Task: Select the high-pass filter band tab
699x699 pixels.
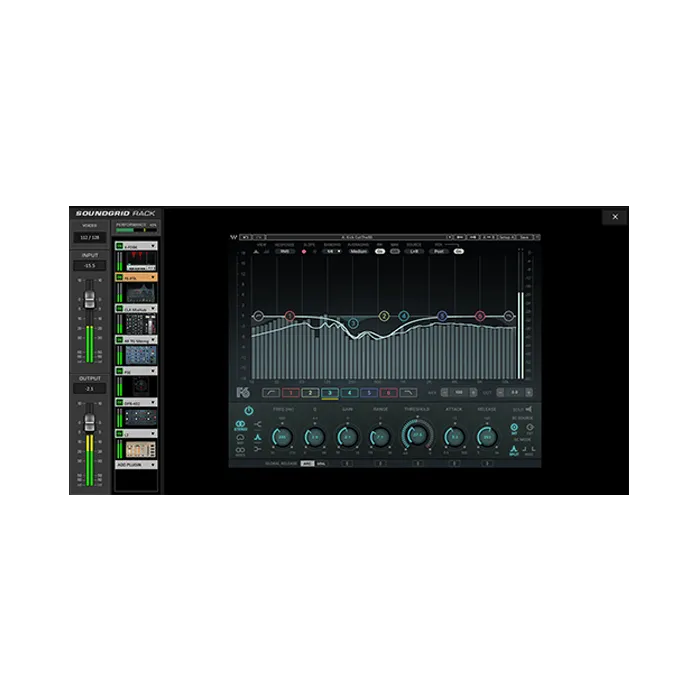Action: click(x=271, y=393)
